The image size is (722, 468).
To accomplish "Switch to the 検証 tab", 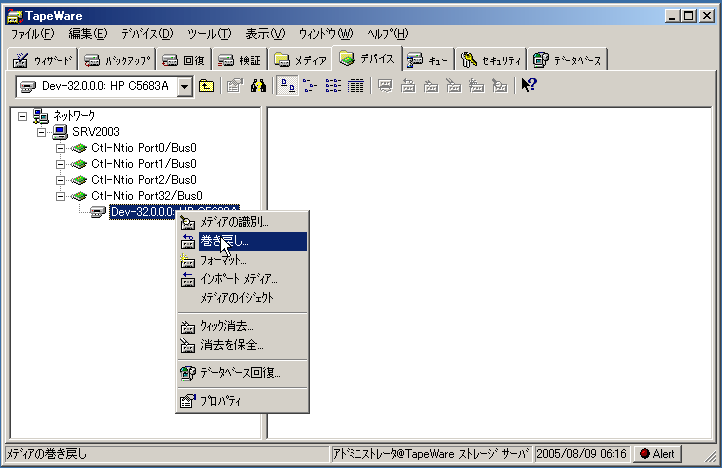I will (x=239, y=60).
